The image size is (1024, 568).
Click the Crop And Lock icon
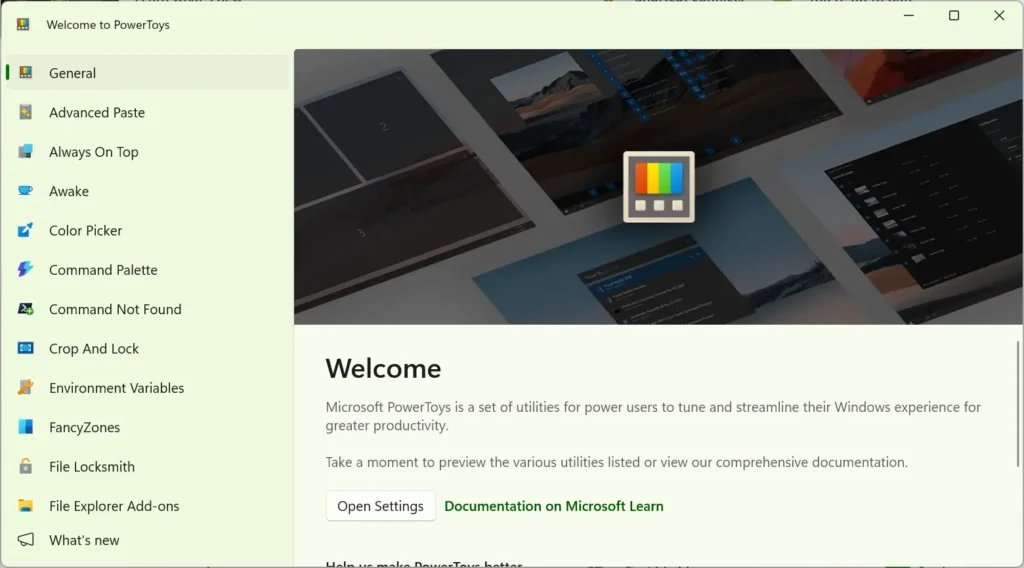pos(25,348)
